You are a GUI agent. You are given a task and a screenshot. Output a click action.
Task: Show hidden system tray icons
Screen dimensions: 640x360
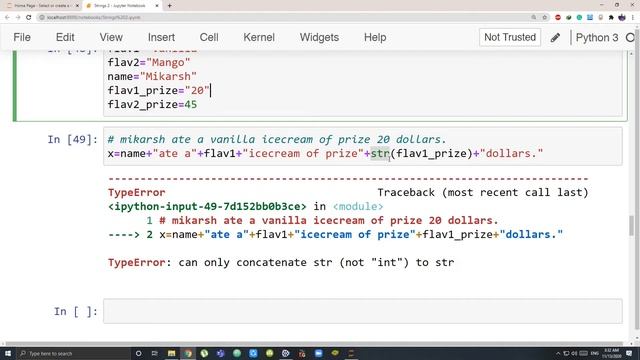click(558, 353)
